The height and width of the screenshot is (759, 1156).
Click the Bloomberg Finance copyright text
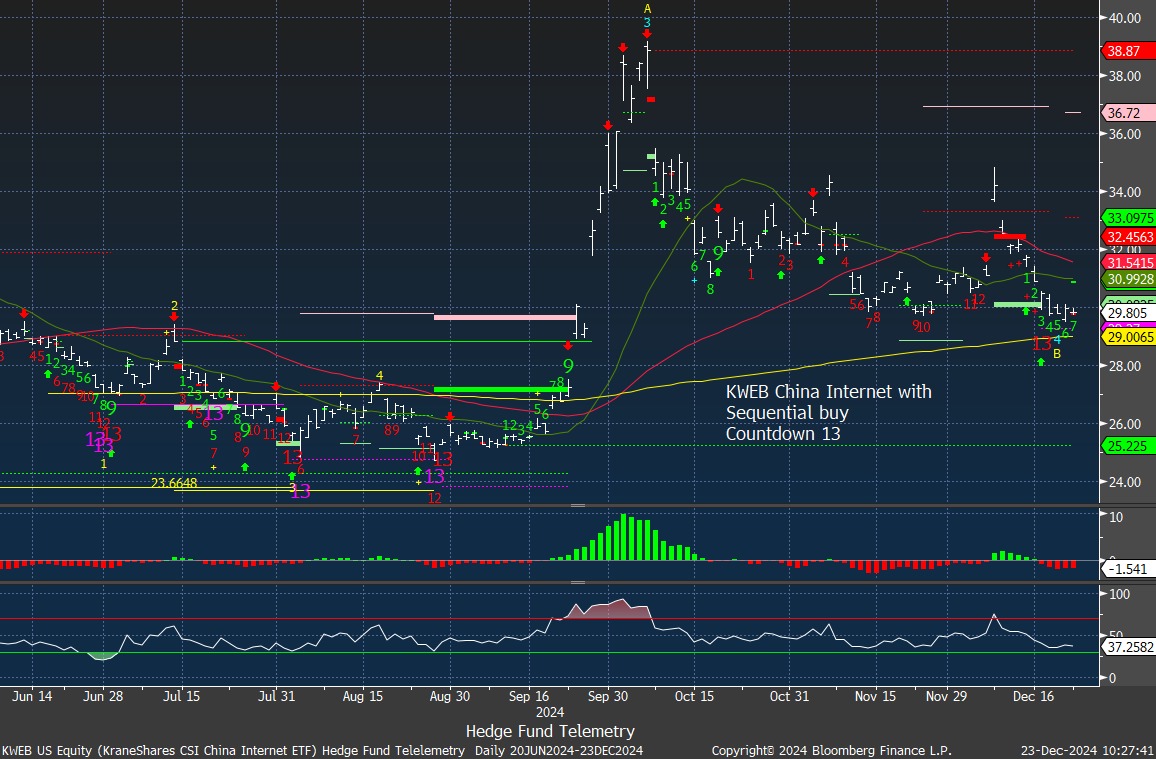point(831,750)
